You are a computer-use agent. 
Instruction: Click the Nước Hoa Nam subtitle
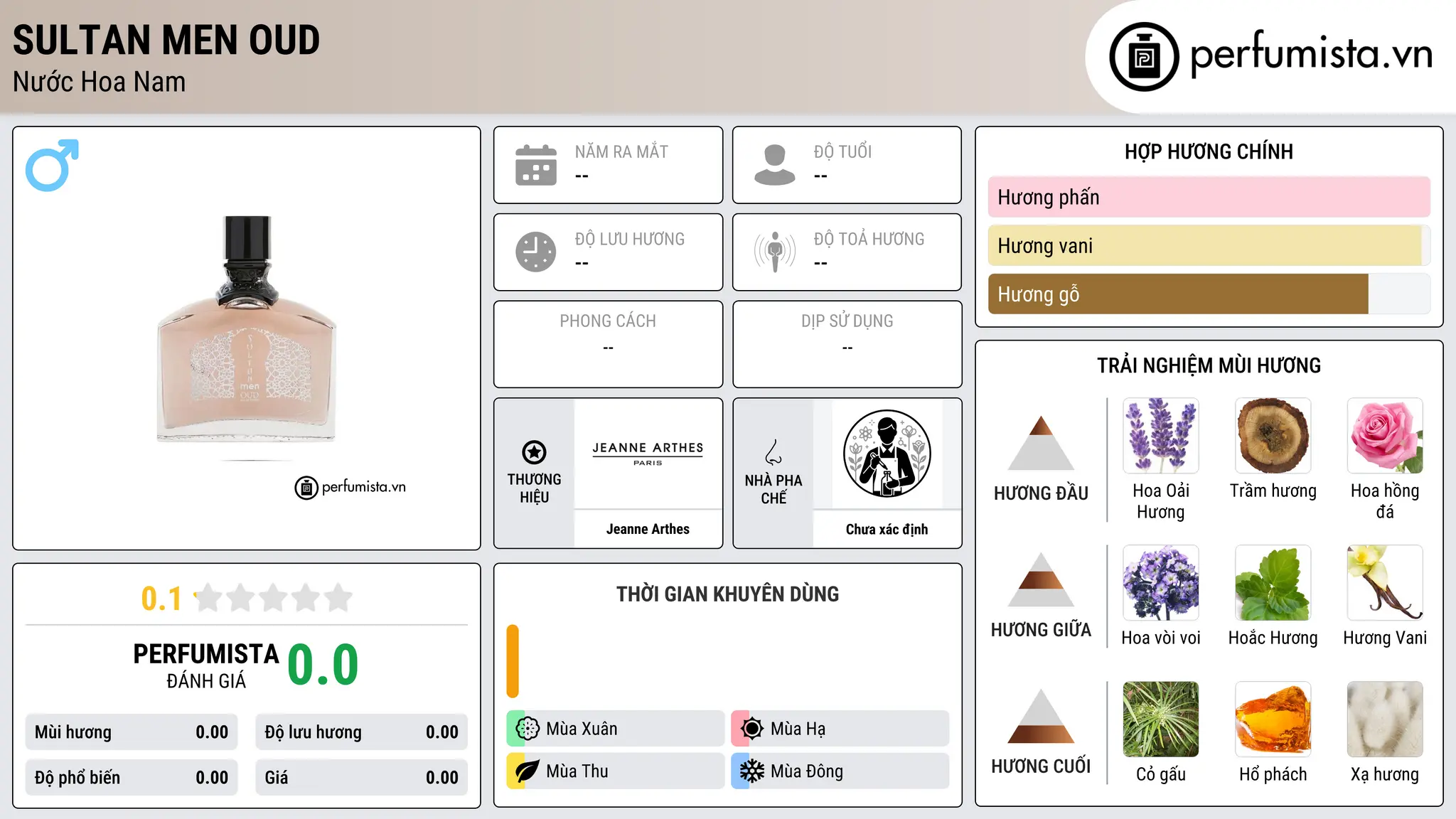(99, 82)
